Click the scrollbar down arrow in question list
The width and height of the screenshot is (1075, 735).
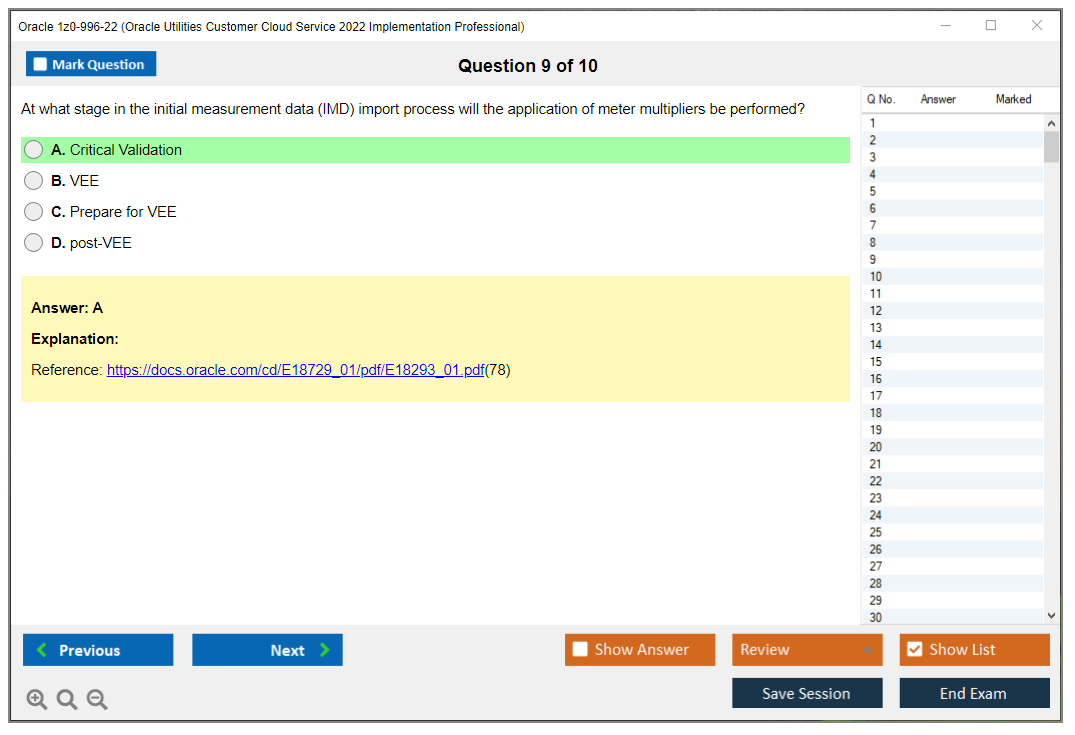point(1051,614)
